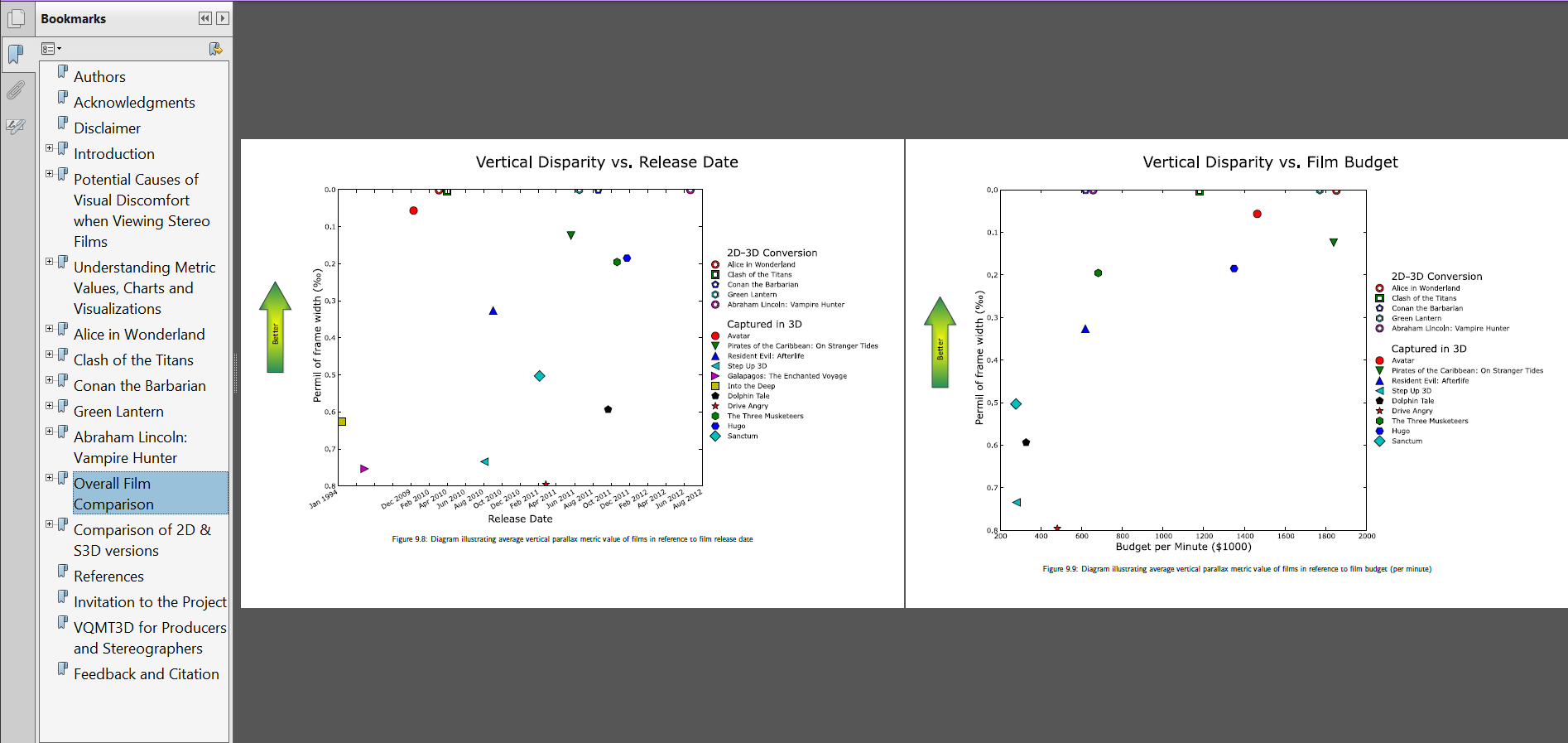Click the bookmark icon next to Acknowledgments

point(63,98)
